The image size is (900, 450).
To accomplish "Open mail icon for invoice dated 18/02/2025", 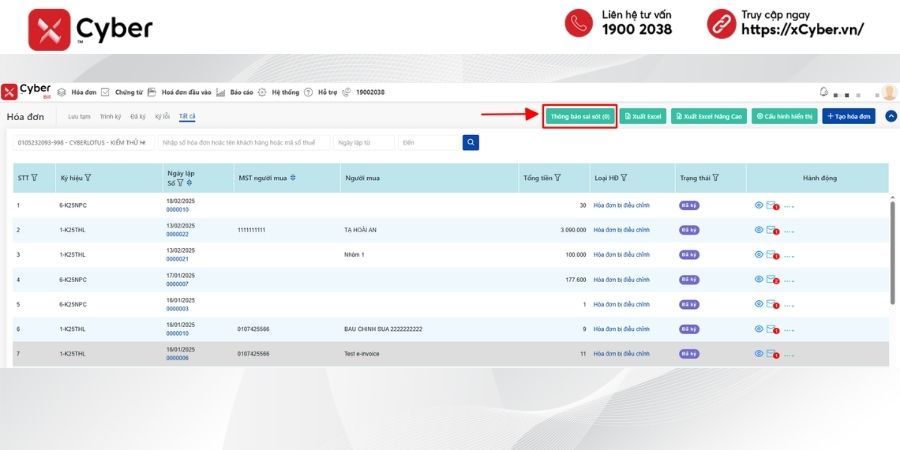I will click(772, 205).
